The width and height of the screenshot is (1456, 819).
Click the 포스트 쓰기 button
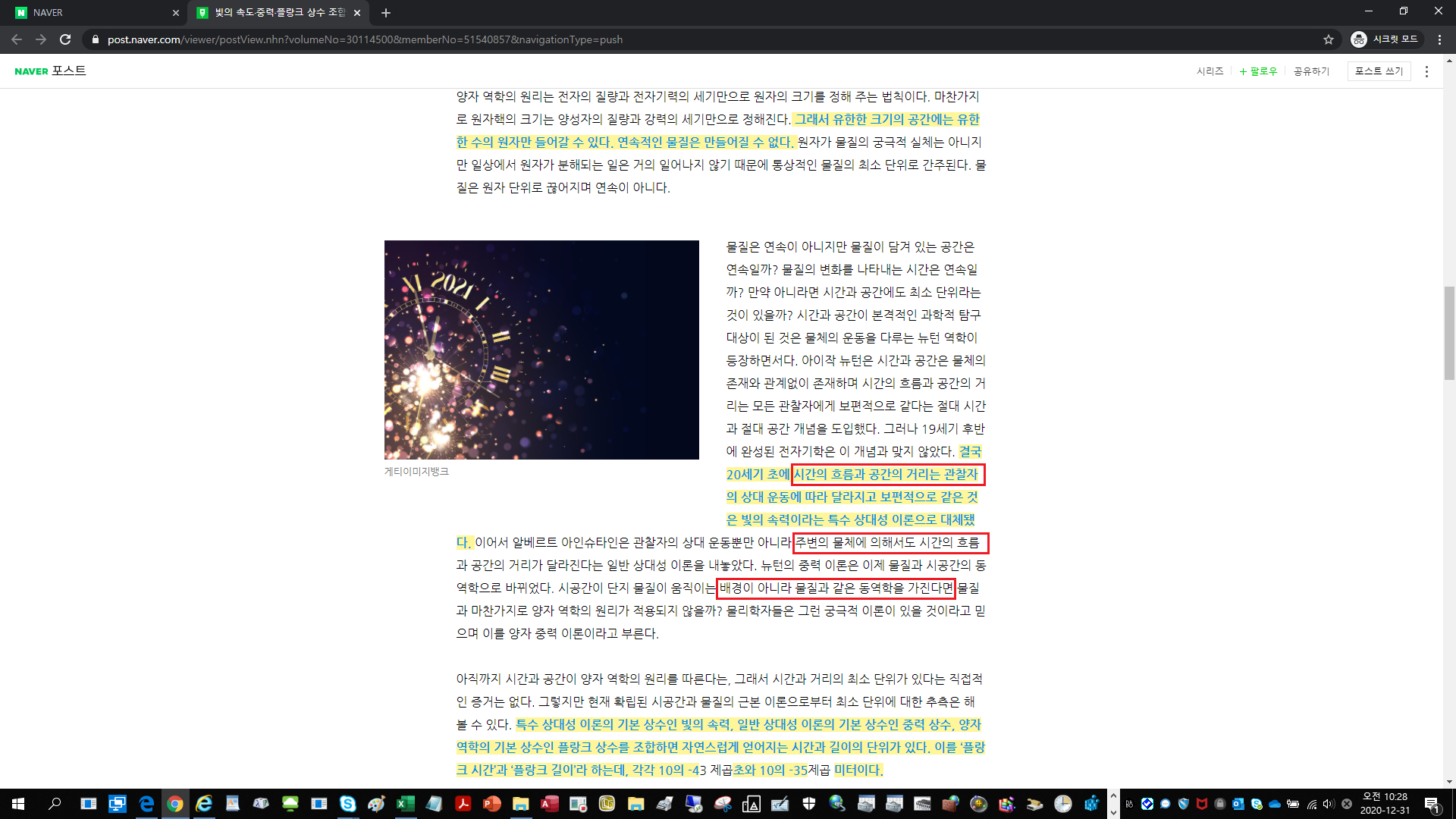1379,71
